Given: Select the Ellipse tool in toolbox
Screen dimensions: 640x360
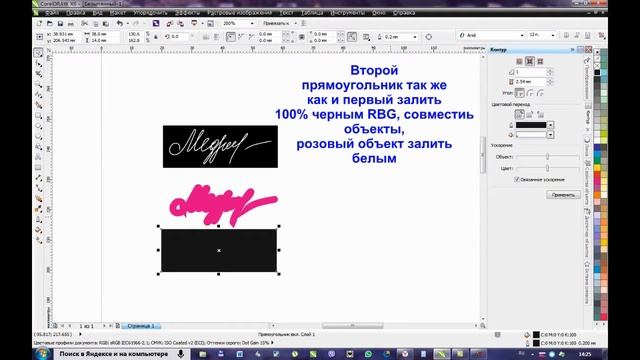Looking at the screenshot, I should click(38, 126).
